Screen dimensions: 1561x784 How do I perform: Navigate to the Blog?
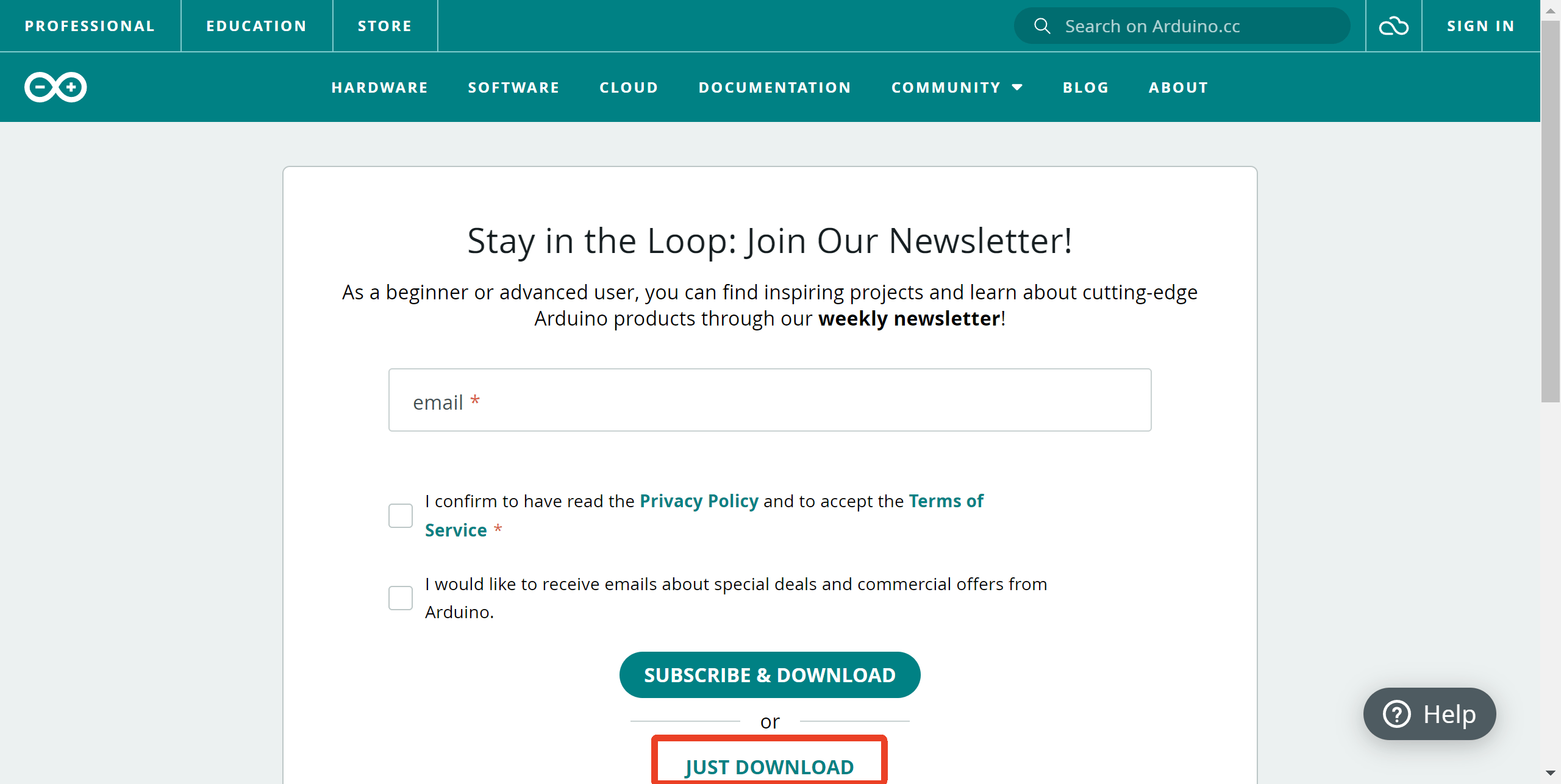tap(1085, 87)
